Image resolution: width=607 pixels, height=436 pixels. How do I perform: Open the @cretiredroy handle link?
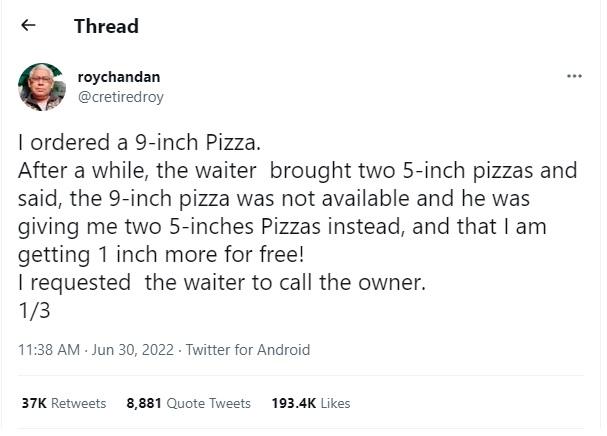click(x=120, y=97)
